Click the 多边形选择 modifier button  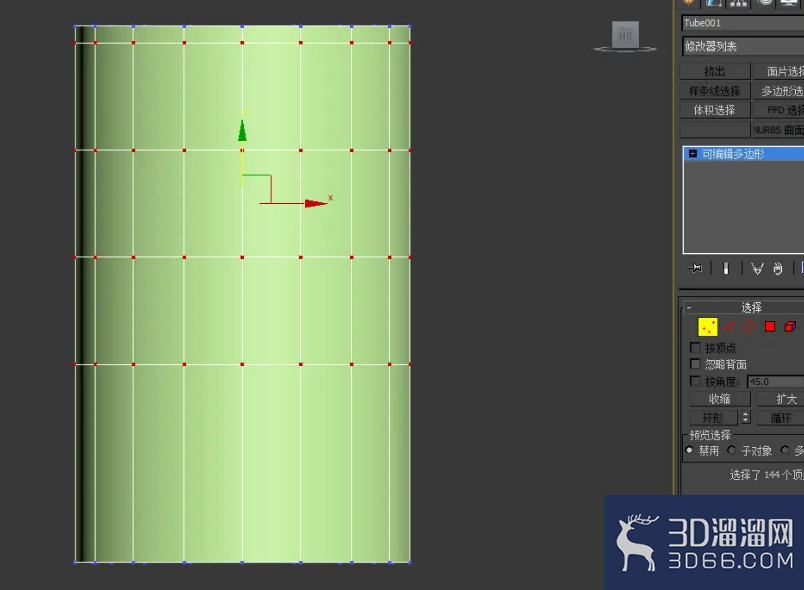778,91
